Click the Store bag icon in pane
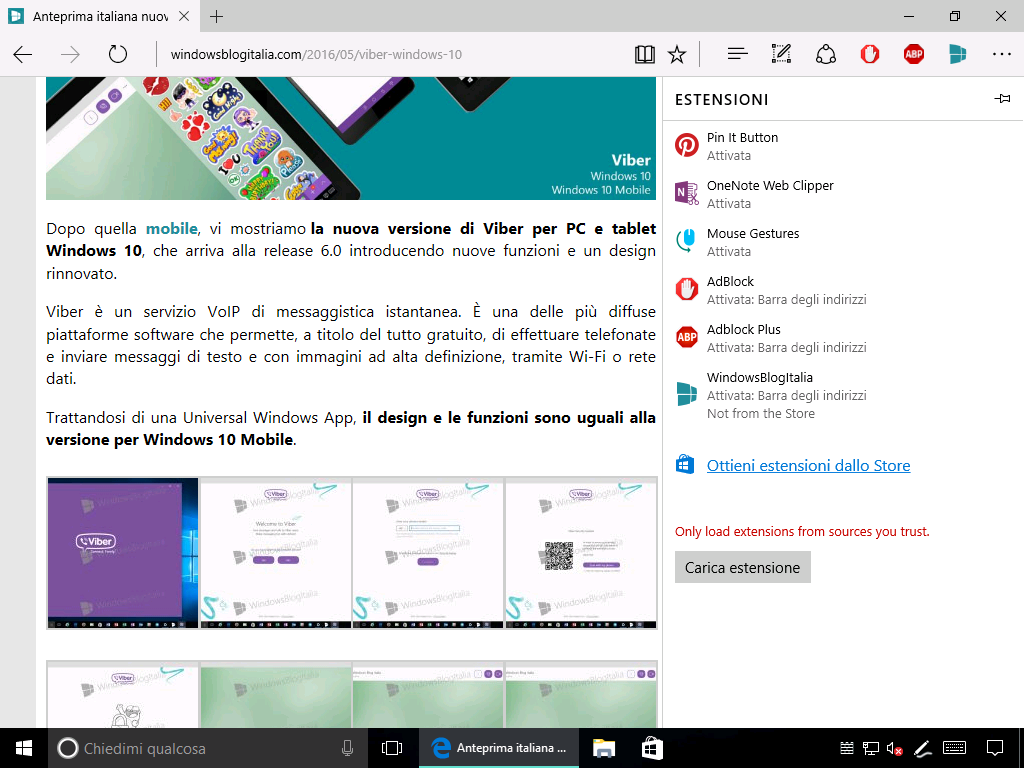Viewport: 1024px width, 768px height. 685,464
